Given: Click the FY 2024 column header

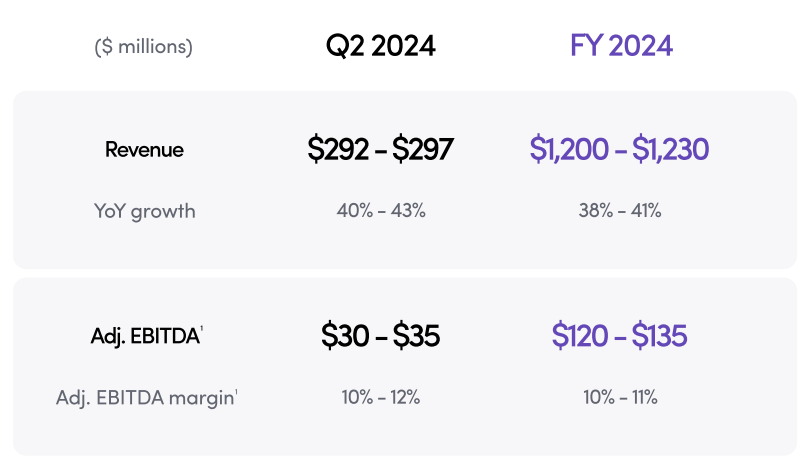Looking at the screenshot, I should coord(620,46).
